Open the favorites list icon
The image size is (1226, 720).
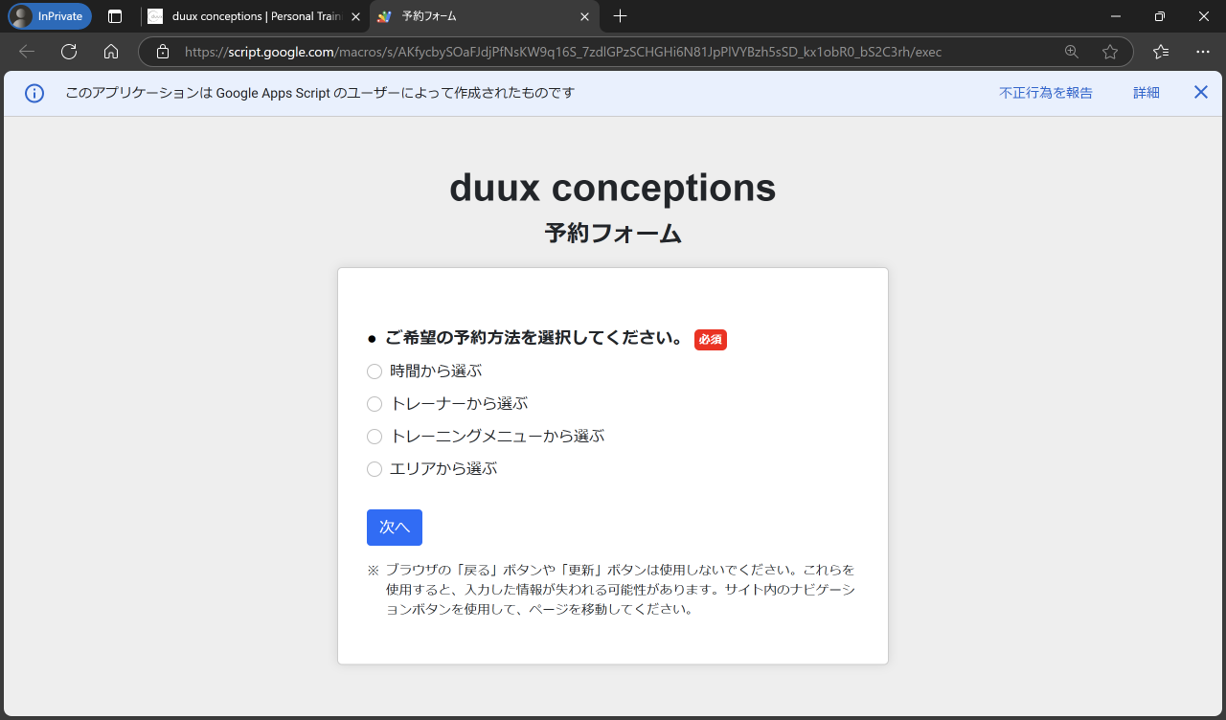pos(1160,52)
